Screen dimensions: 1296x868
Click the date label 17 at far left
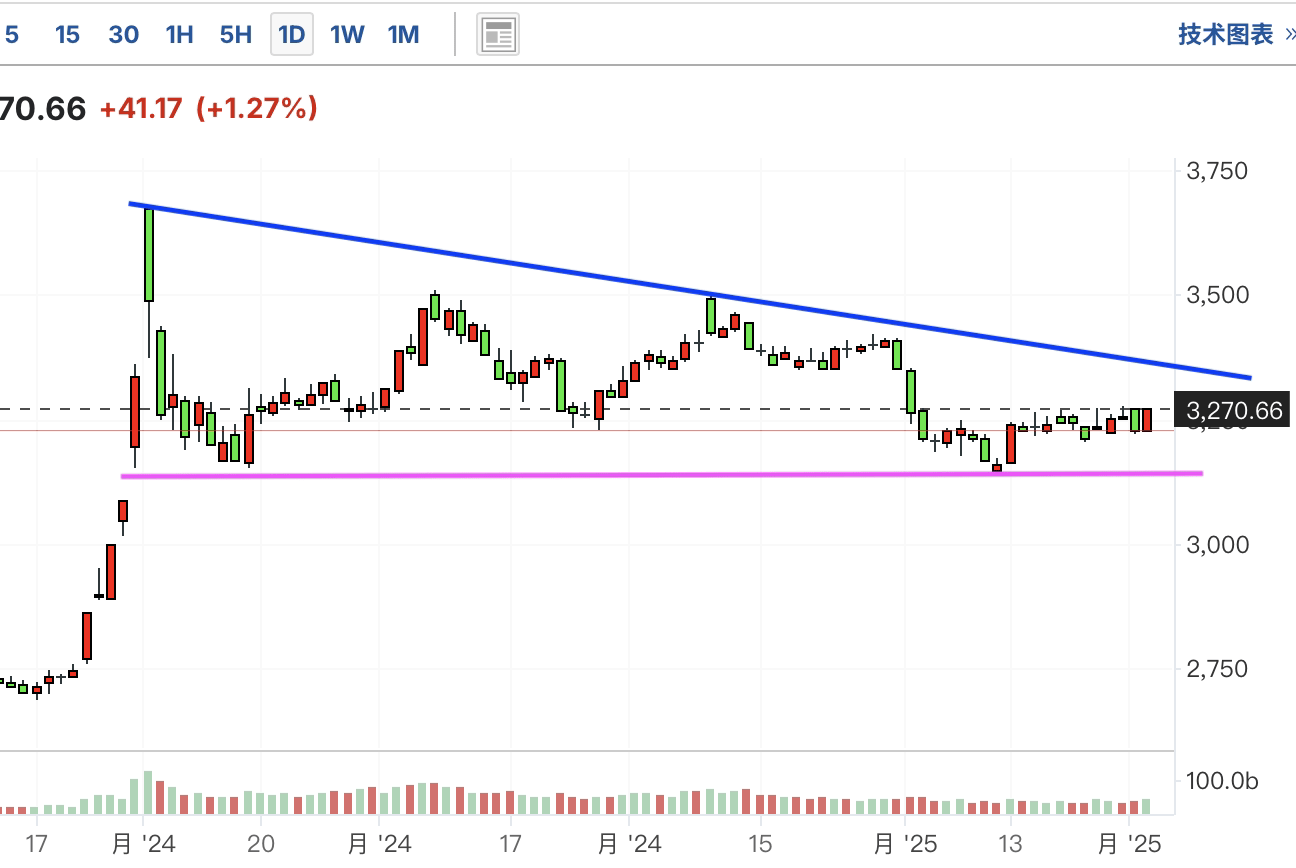pyautogui.click(x=37, y=844)
